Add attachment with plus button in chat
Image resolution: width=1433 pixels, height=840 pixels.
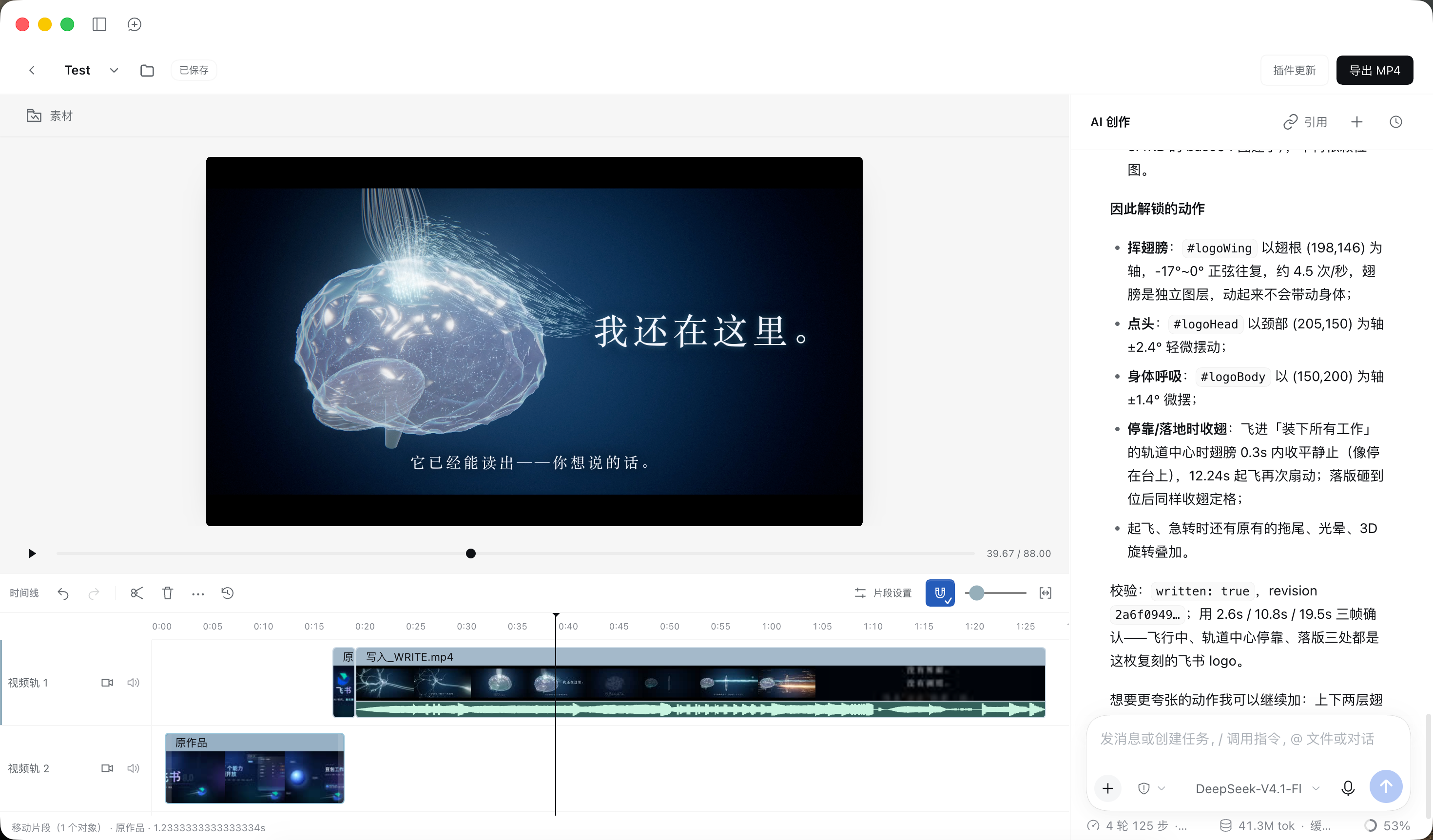click(x=1108, y=788)
